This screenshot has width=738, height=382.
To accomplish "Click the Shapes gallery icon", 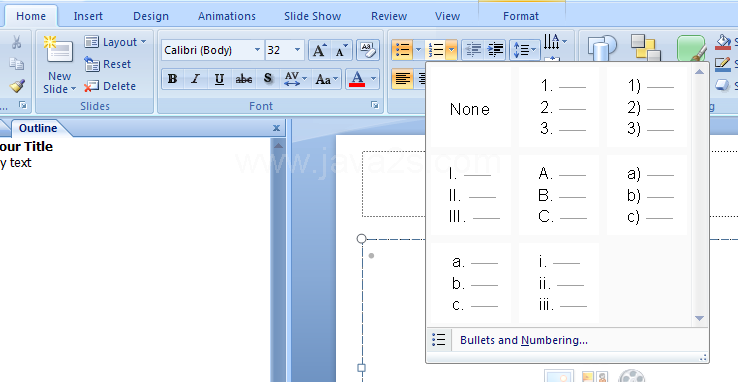I will (x=602, y=48).
